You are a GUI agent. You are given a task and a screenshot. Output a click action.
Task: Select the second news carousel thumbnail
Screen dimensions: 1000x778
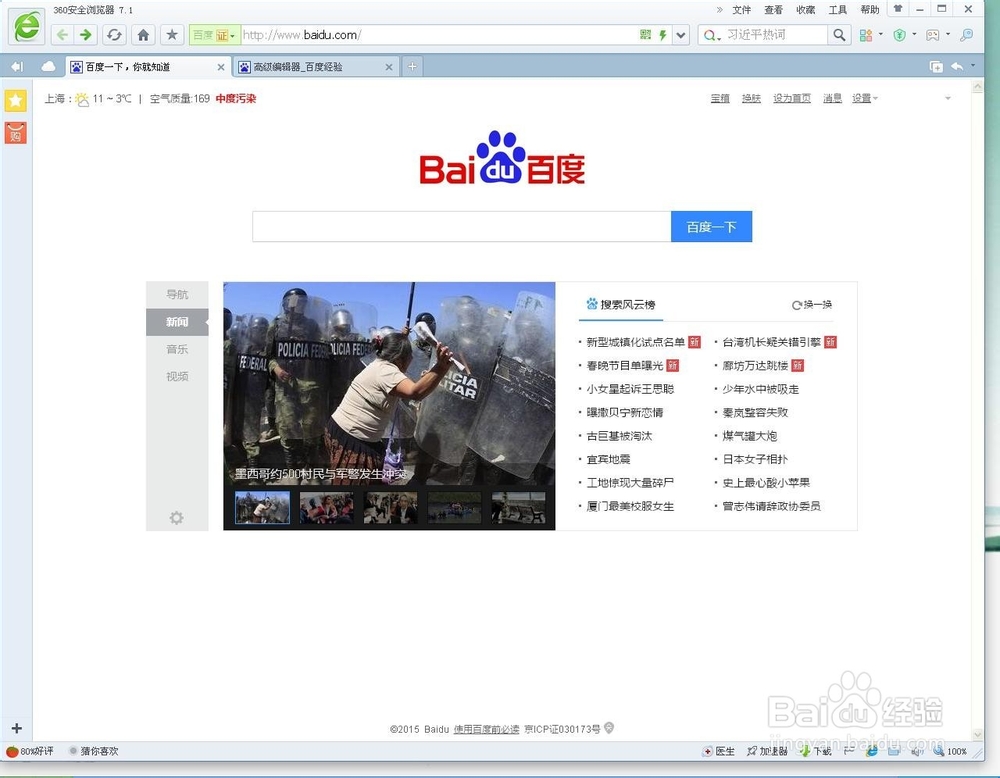coord(327,508)
